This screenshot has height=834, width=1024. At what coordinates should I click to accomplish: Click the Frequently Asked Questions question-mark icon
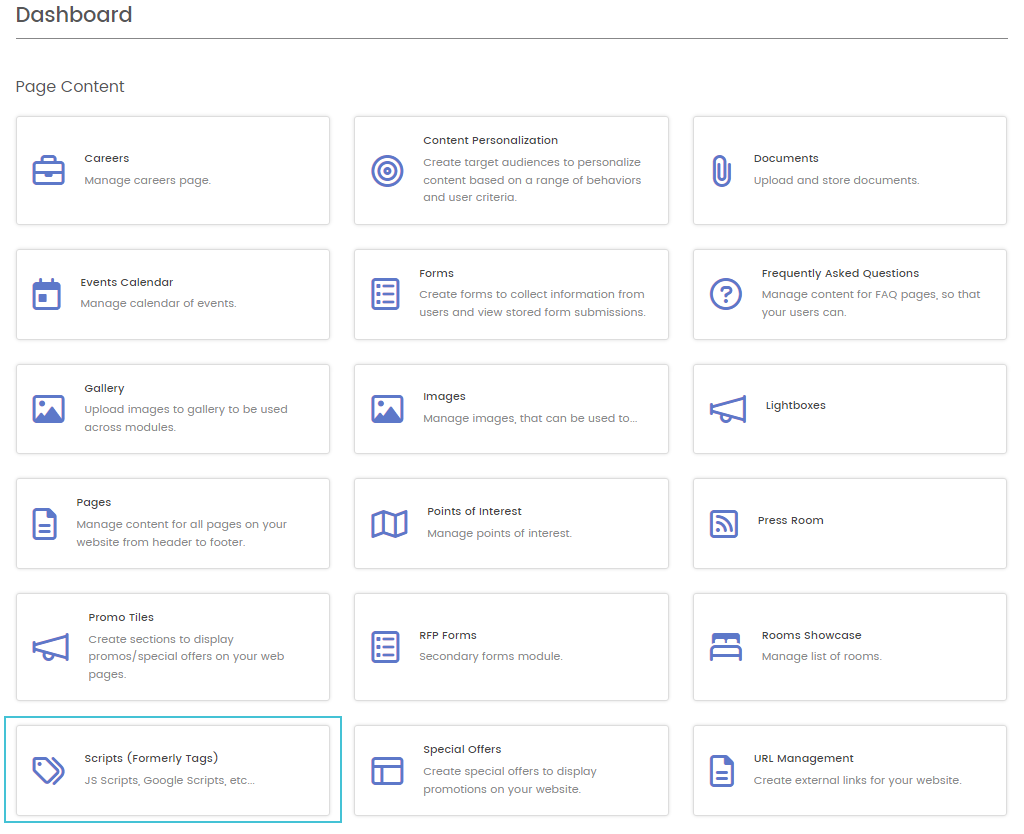(726, 294)
